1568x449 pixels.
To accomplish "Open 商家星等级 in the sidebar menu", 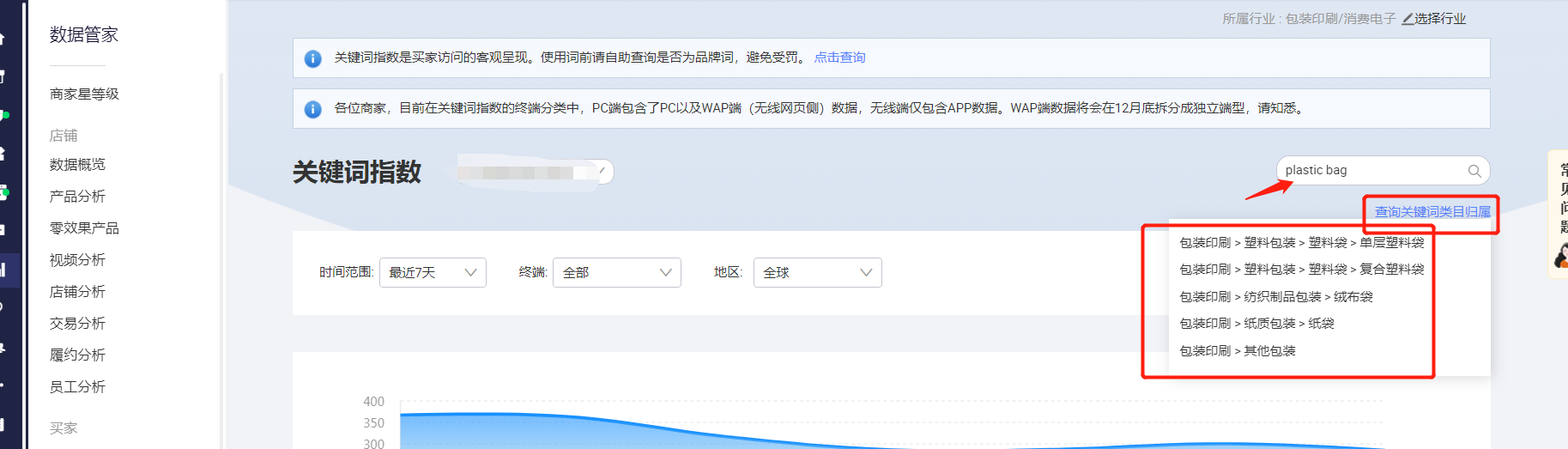I will pyautogui.click(x=84, y=94).
